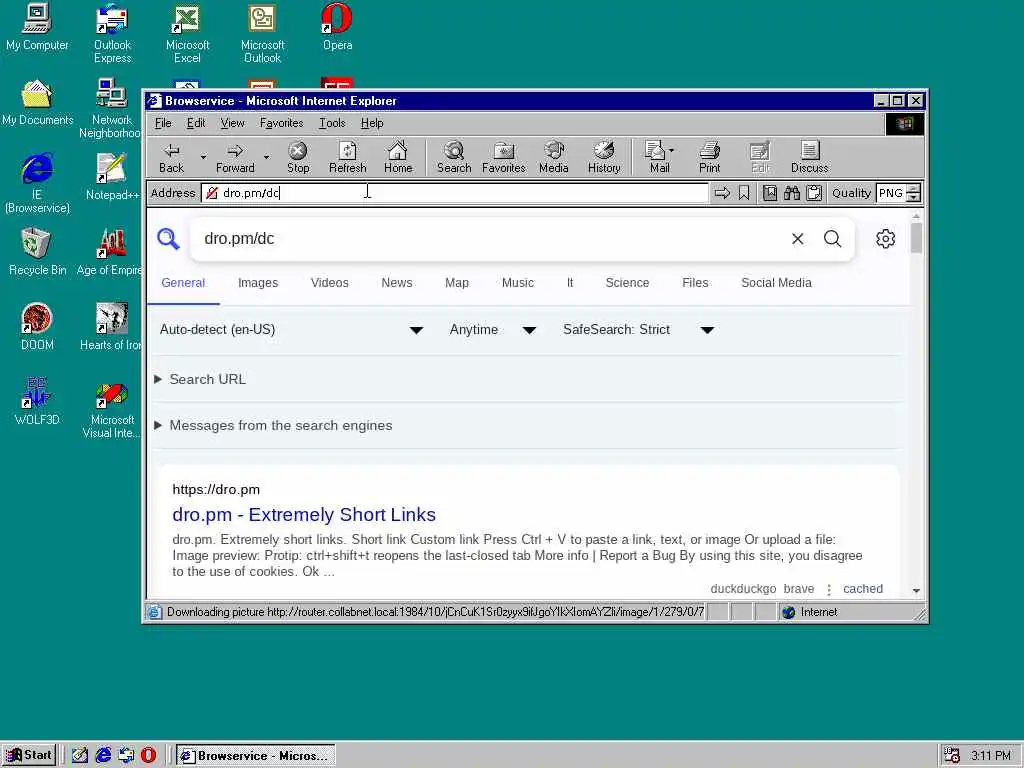Screen dimensions: 1024x768
Task: Open the Opera desktop shortcut
Action: click(337, 27)
